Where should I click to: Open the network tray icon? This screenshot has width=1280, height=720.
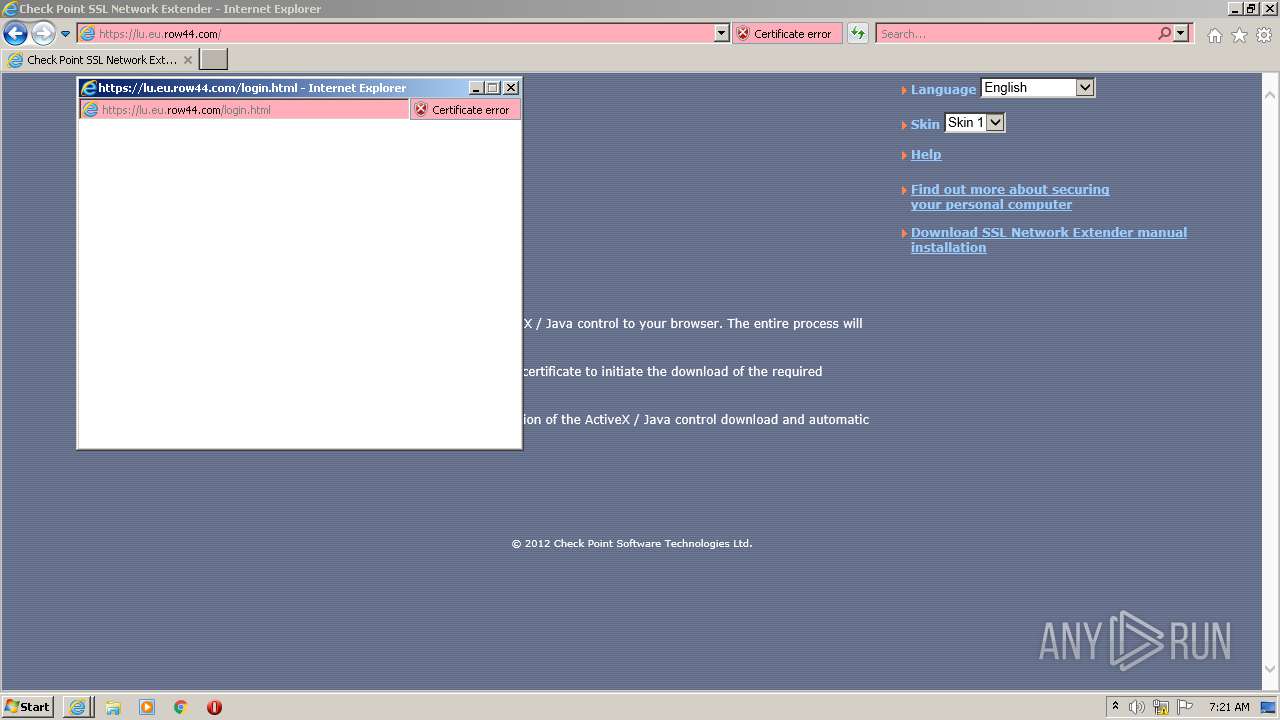pyautogui.click(x=1161, y=707)
